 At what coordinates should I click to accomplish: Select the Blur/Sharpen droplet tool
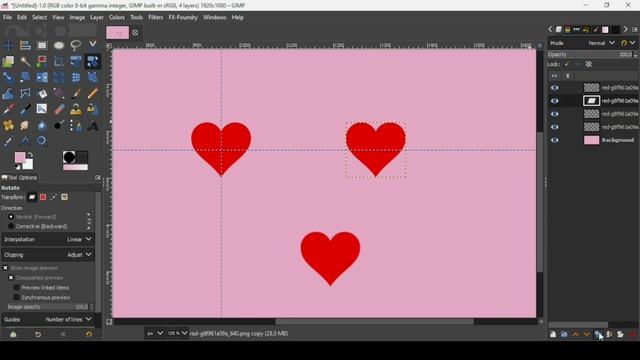pyautogui.click(x=42, y=125)
